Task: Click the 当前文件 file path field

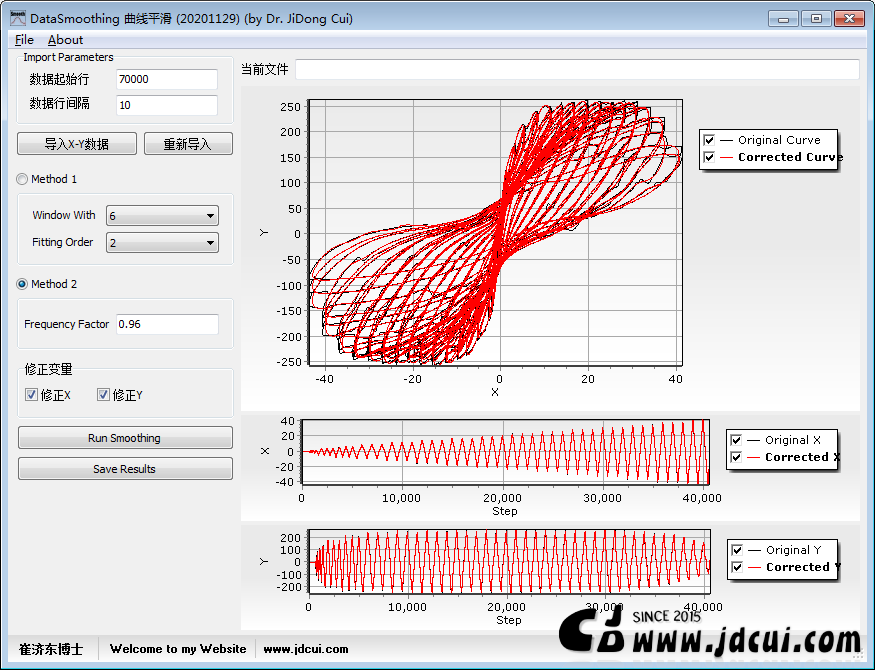Action: pyautogui.click(x=577, y=69)
